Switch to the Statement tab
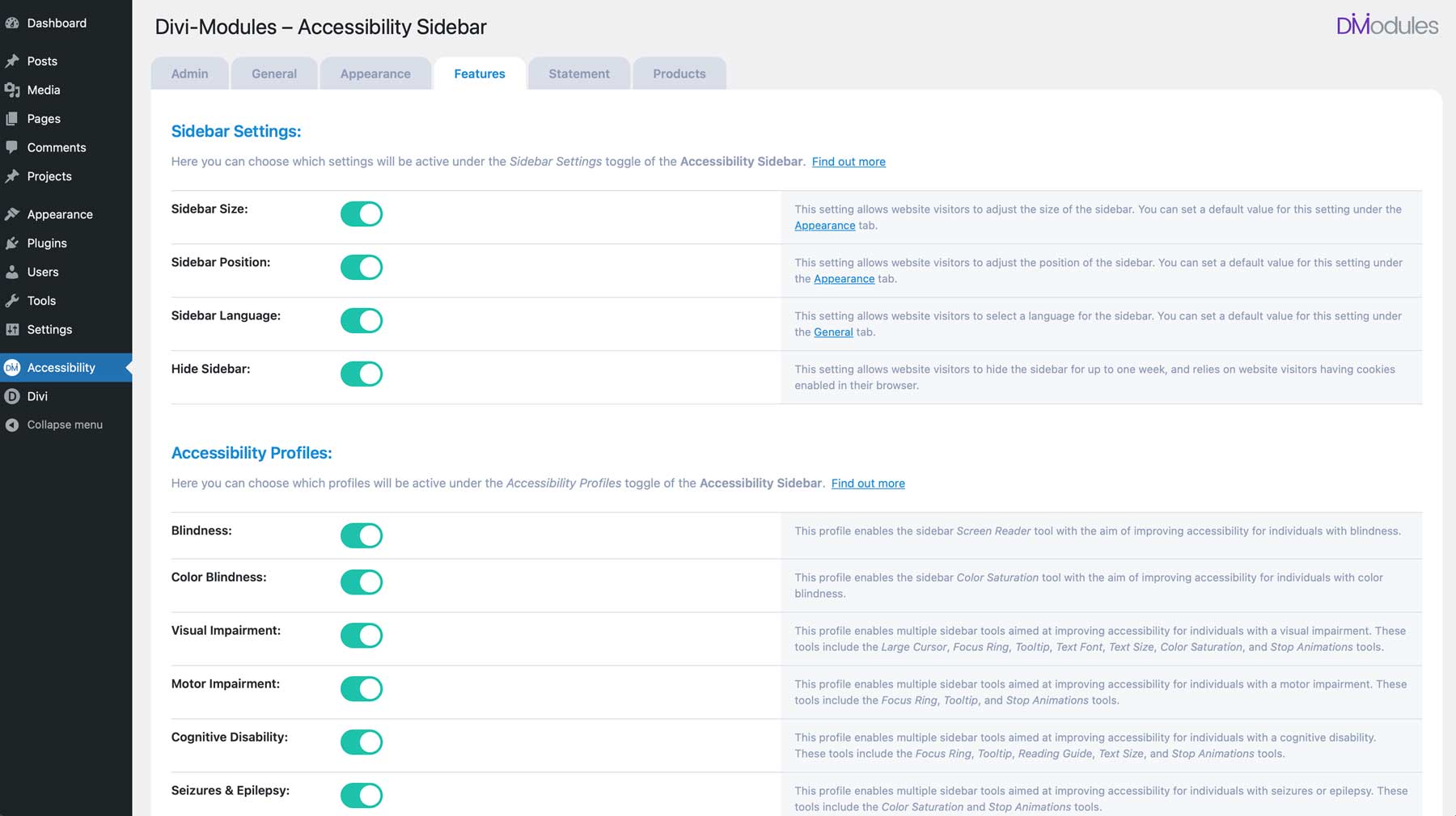This screenshot has height=816, width=1456. [x=578, y=74]
